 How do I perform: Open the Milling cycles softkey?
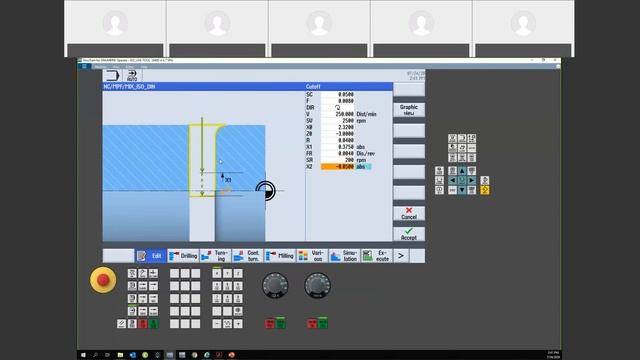point(280,256)
